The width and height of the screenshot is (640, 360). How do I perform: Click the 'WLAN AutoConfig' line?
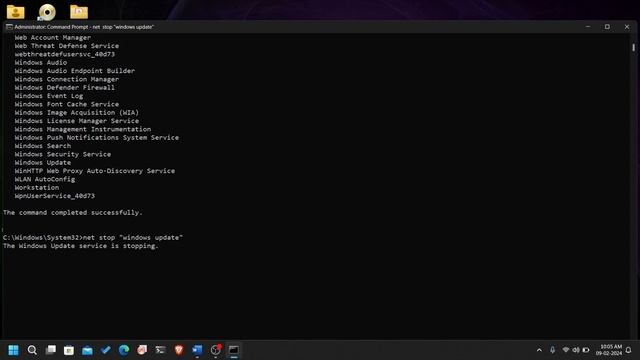45,179
